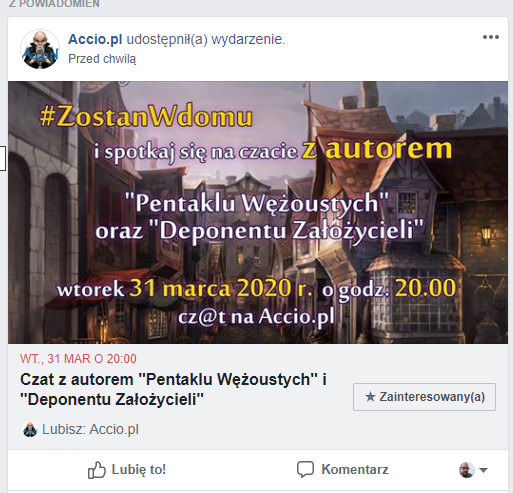Click the 'Lubisz: Accio.pl' text
Image resolution: width=513 pixels, height=493 pixels.
pyautogui.click(x=90, y=429)
